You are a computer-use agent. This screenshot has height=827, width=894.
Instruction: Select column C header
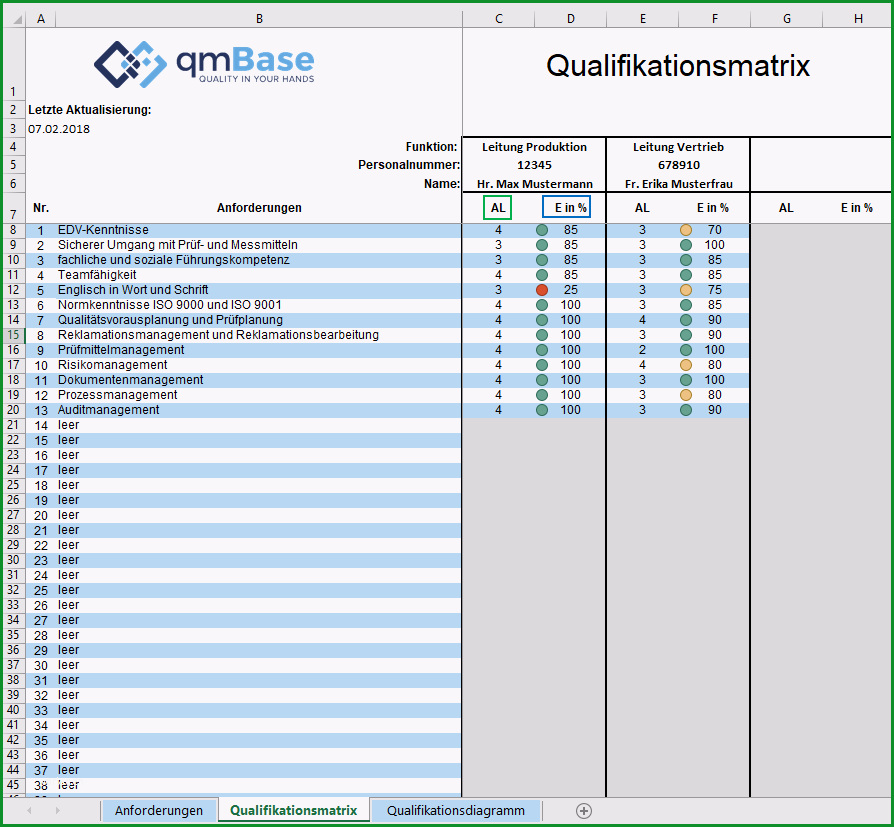coord(498,19)
